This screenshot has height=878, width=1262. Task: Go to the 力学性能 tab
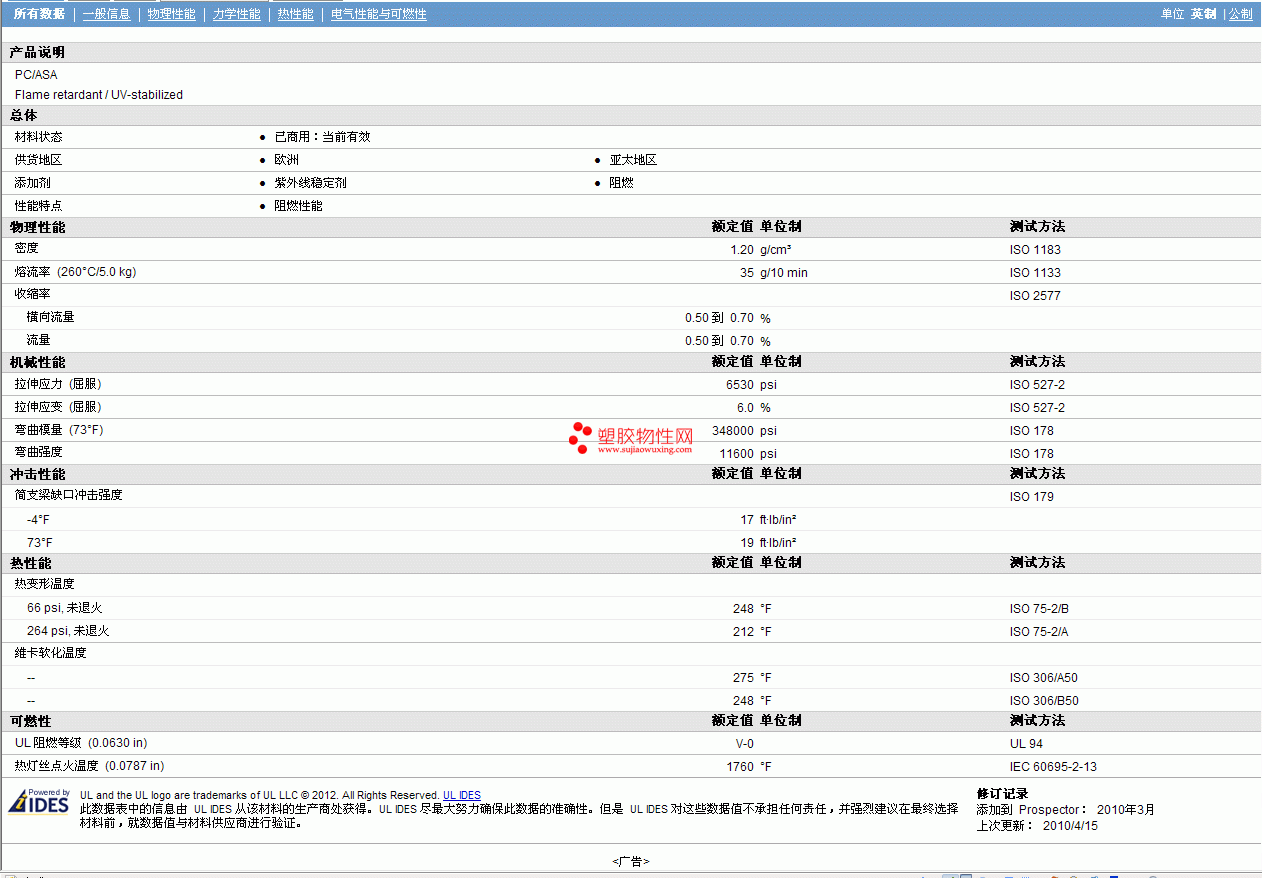click(237, 14)
